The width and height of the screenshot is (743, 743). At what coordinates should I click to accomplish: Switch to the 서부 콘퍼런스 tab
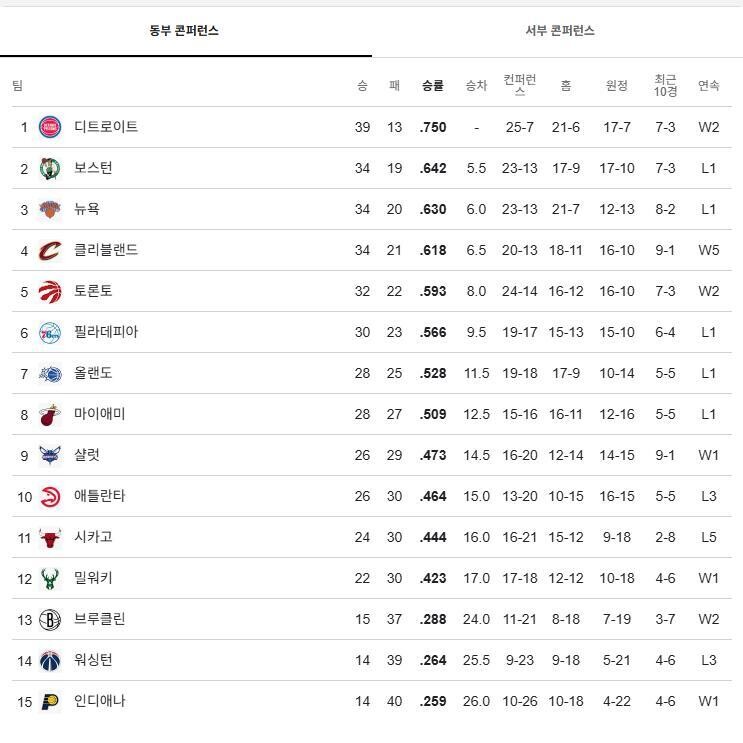point(560,31)
